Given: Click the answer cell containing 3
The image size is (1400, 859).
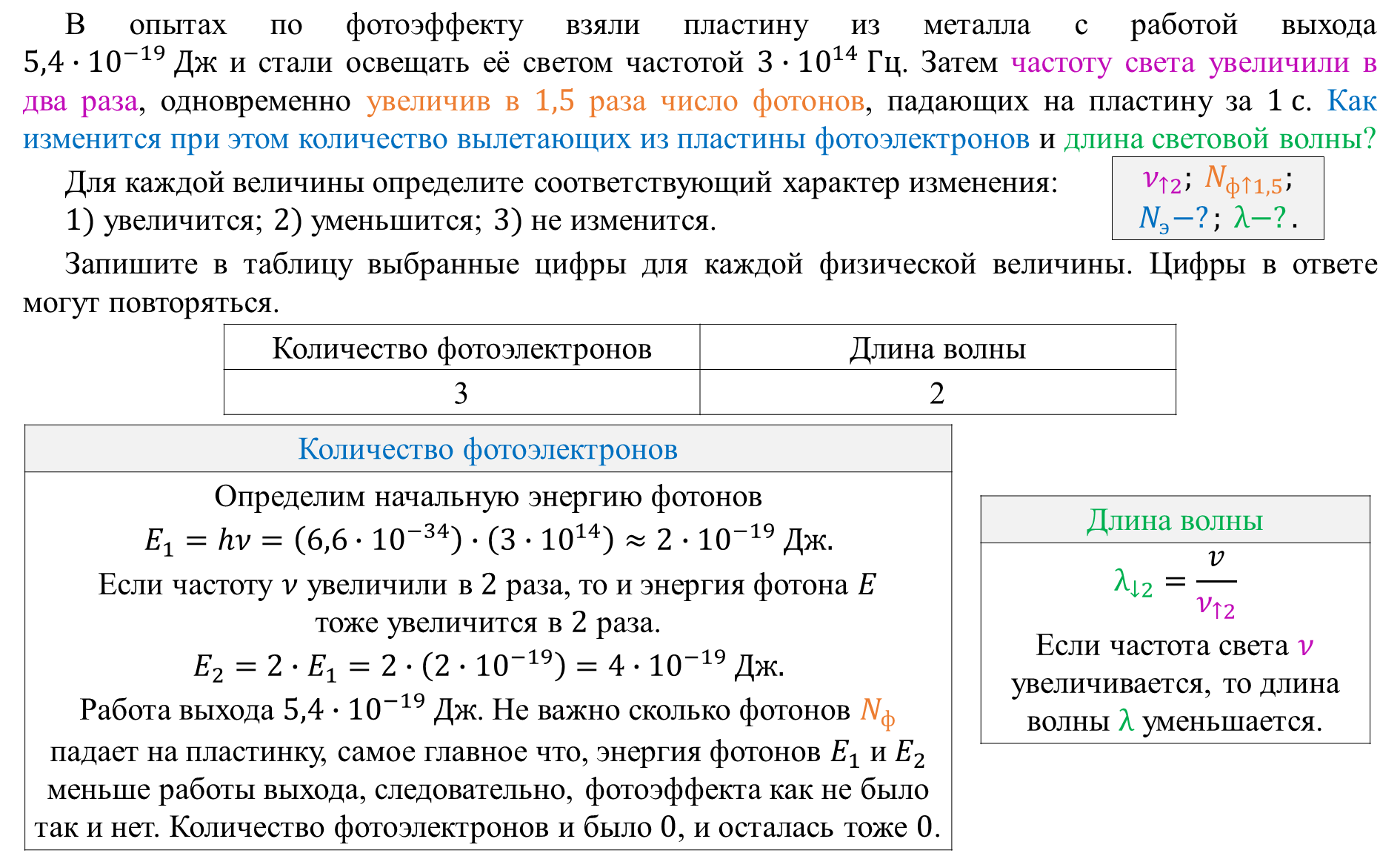Looking at the screenshot, I should coord(461,392).
